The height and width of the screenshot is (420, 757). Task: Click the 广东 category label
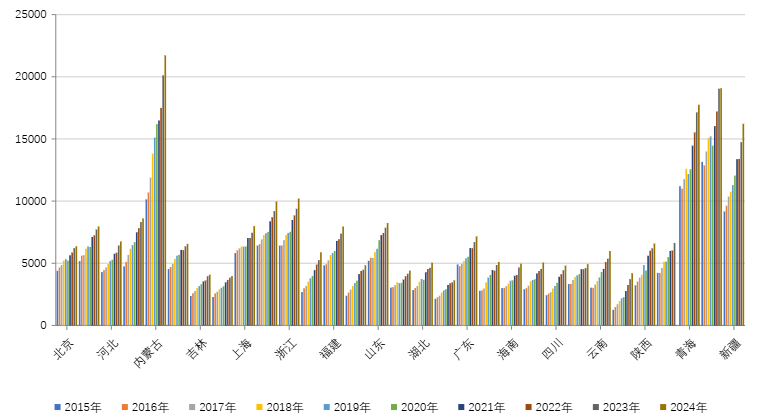[463, 346]
